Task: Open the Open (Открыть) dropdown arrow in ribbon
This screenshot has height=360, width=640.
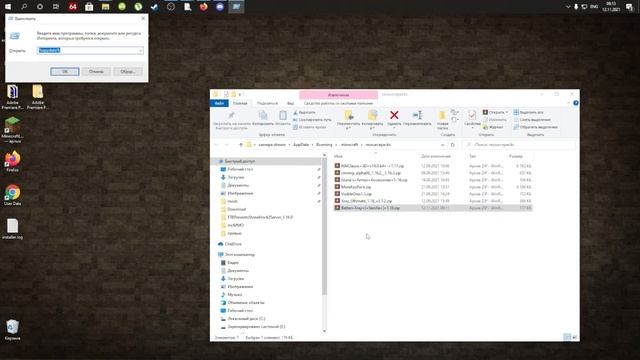Action: (x=507, y=112)
